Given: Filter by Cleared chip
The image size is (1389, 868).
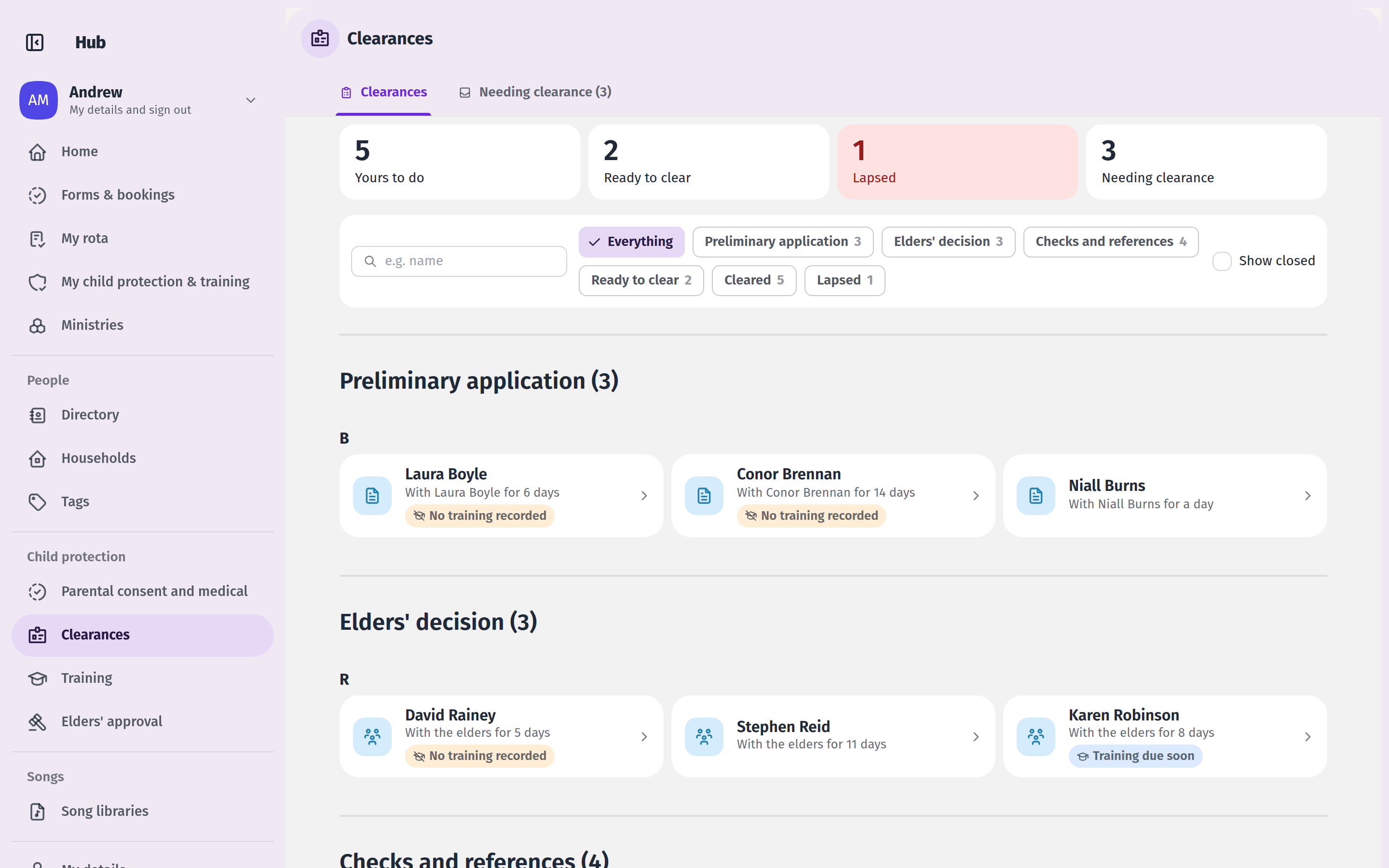Looking at the screenshot, I should [x=754, y=280].
